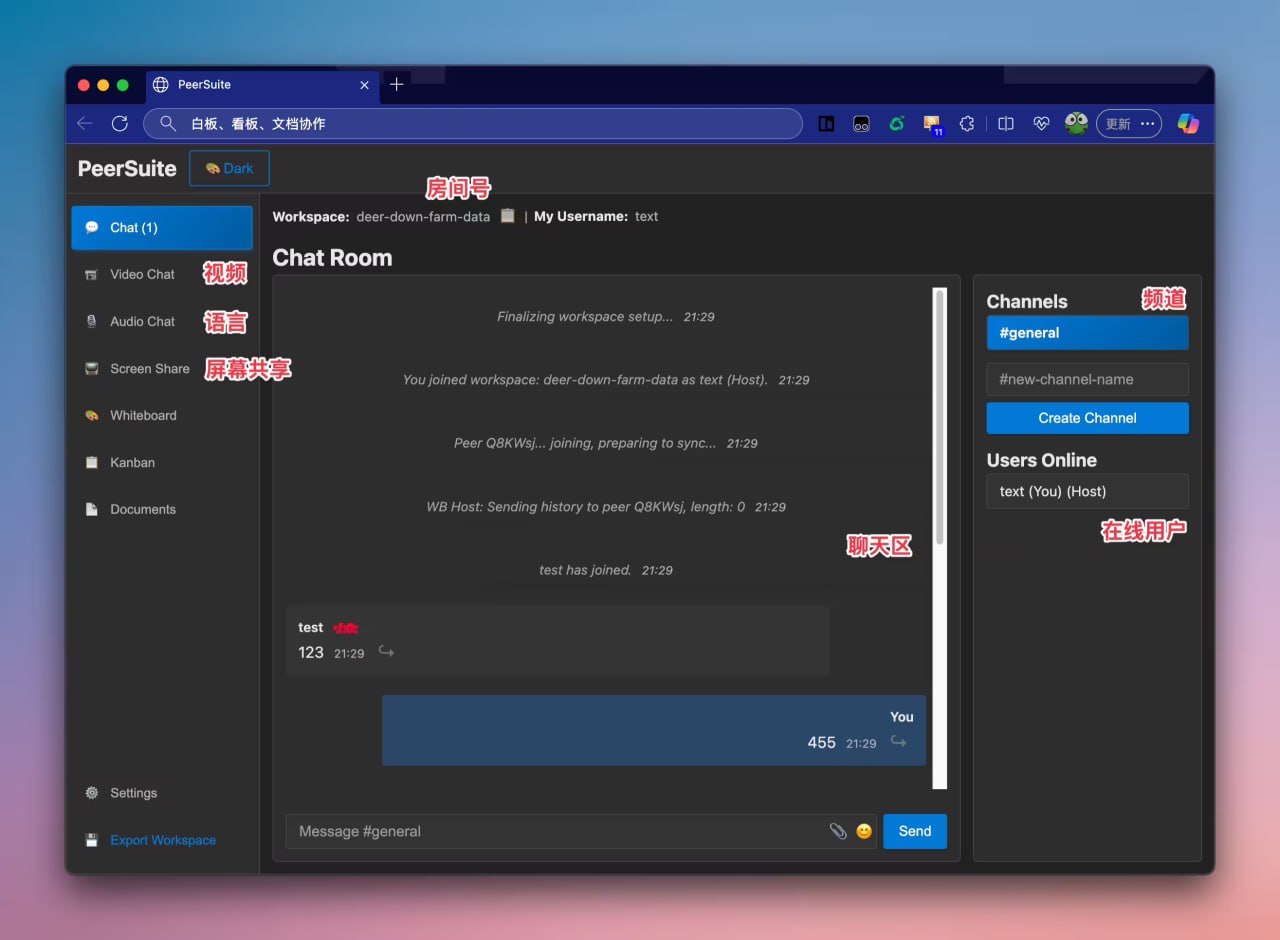The height and width of the screenshot is (940, 1280).
Task: Open a new browser tab
Action: click(x=396, y=85)
